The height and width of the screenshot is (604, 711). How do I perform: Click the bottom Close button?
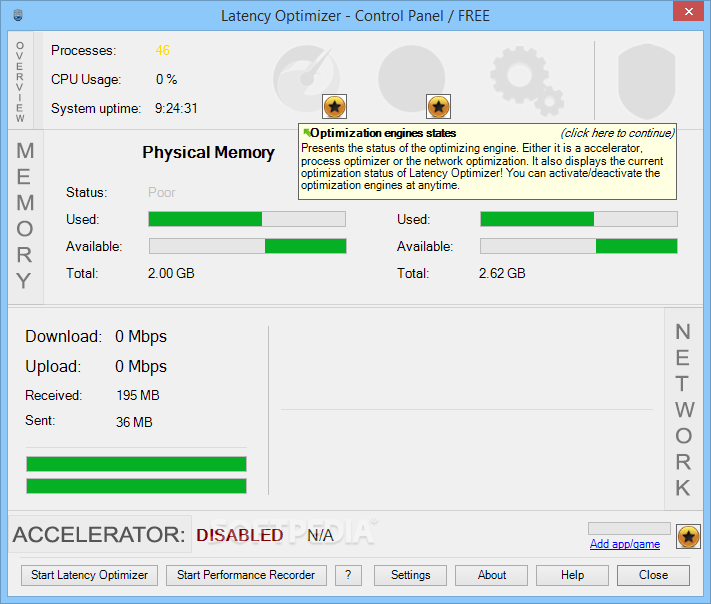click(653, 575)
